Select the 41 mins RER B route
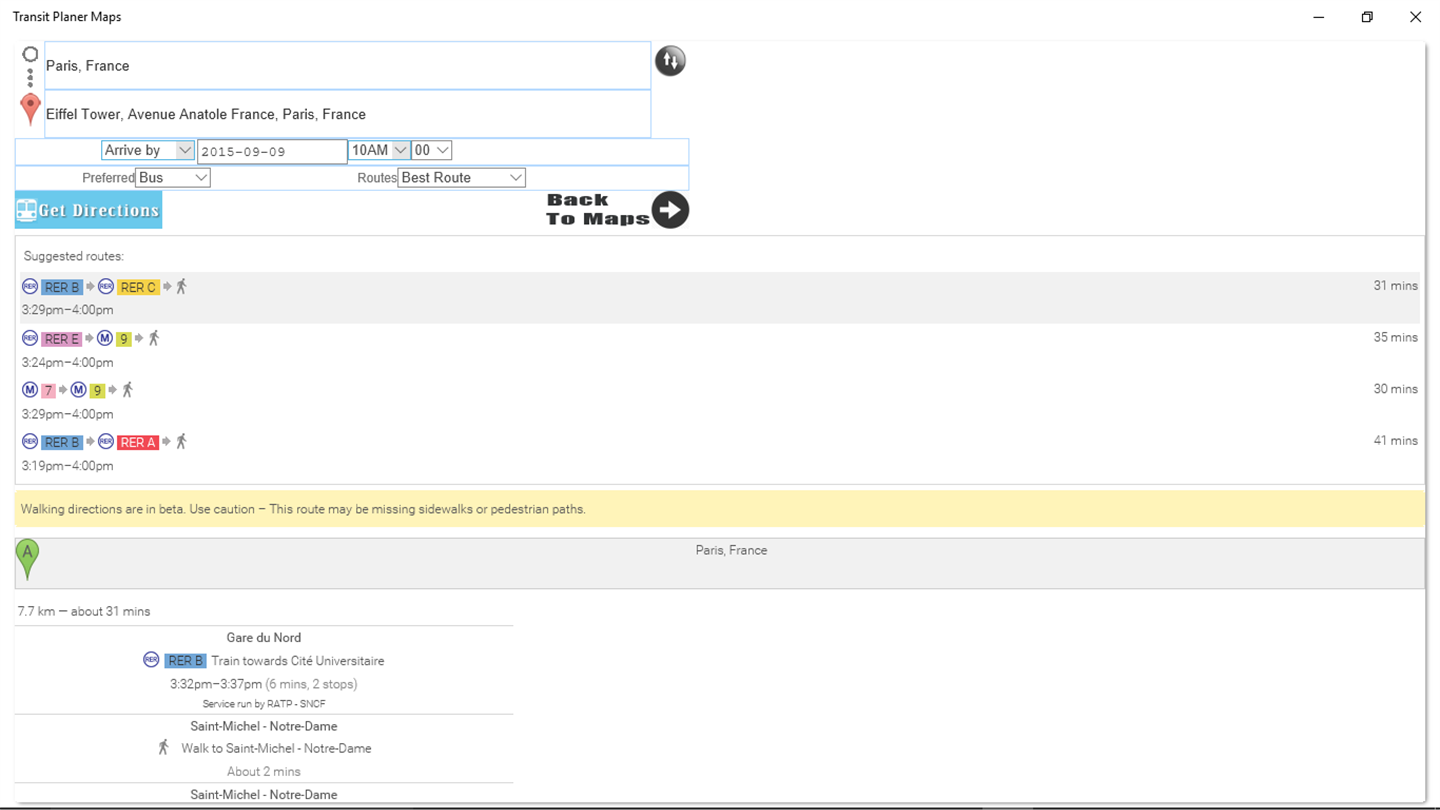 [x=720, y=453]
